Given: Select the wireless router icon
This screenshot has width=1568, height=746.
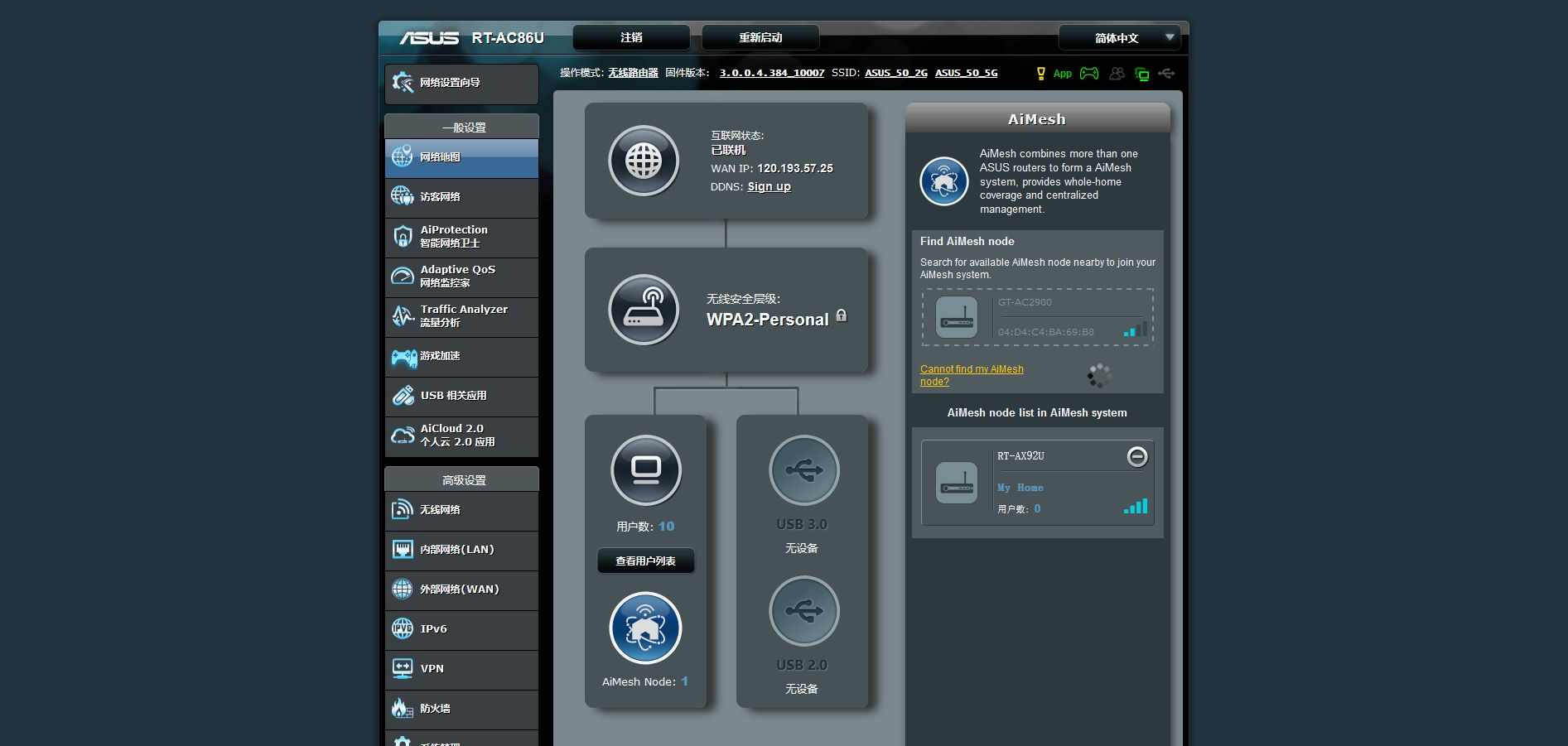Looking at the screenshot, I should click(x=644, y=310).
